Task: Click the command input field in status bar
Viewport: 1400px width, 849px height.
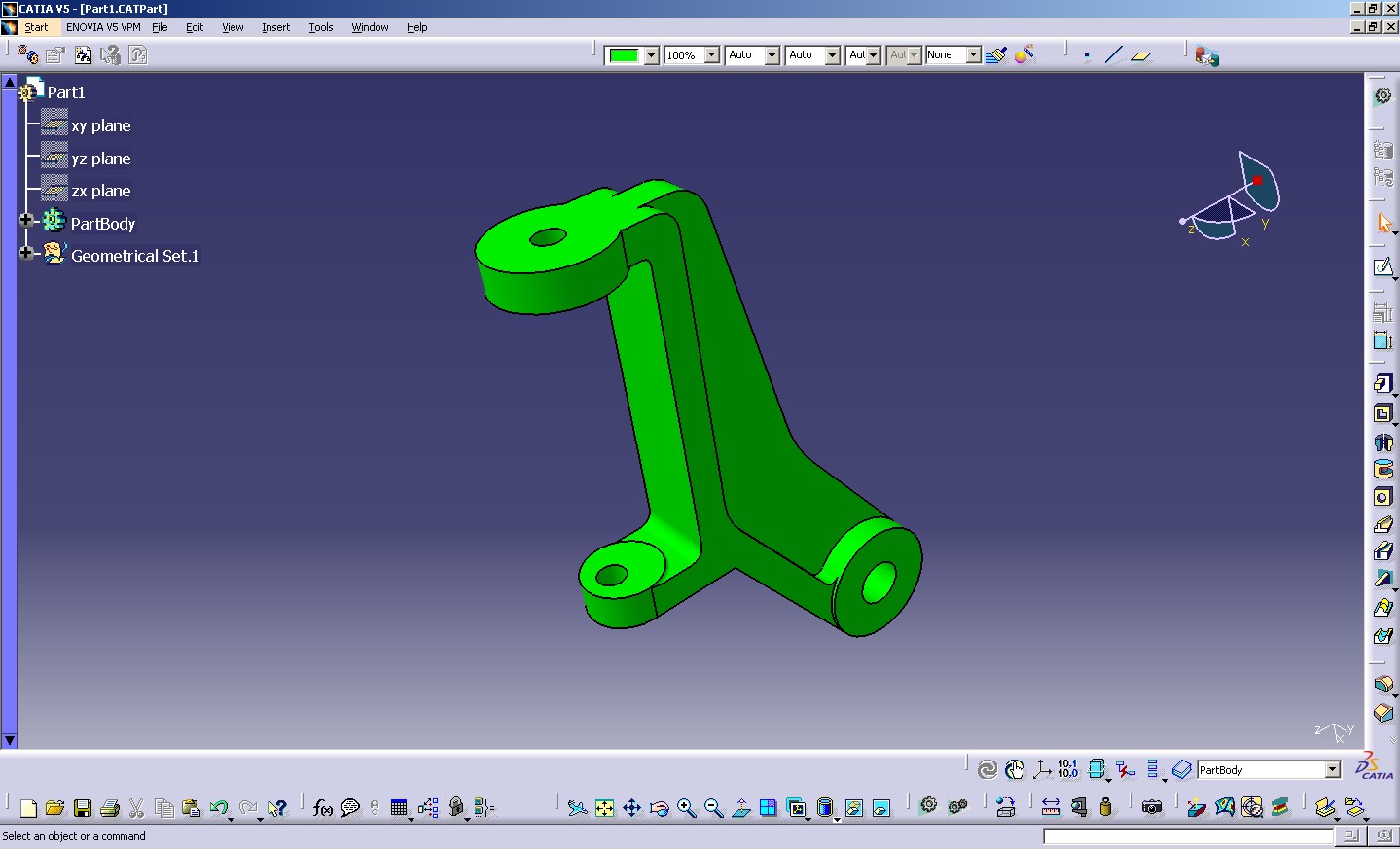Action: click(1188, 835)
